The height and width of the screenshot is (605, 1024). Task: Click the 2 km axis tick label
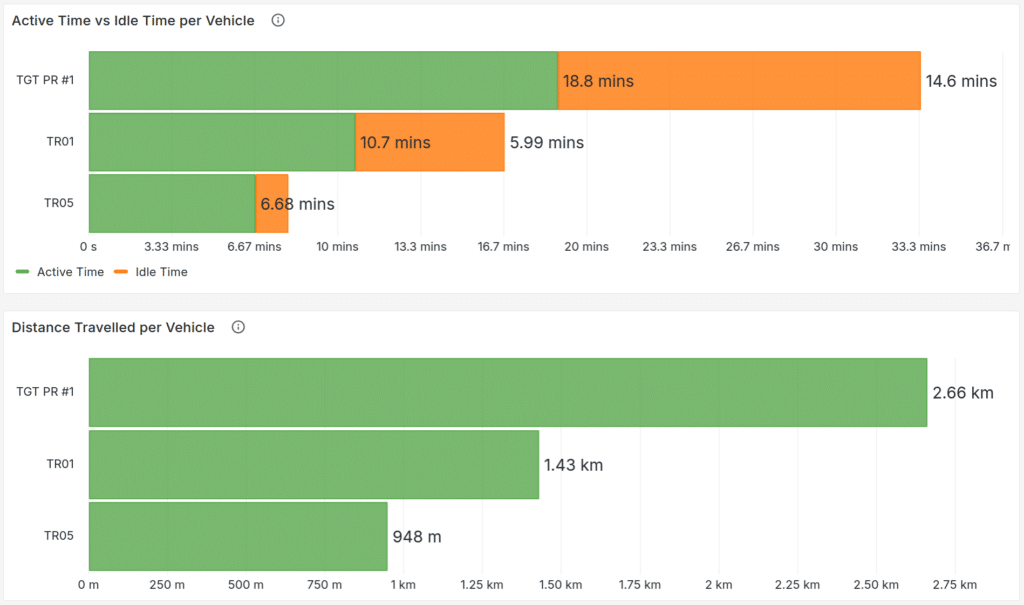pyautogui.click(x=718, y=585)
